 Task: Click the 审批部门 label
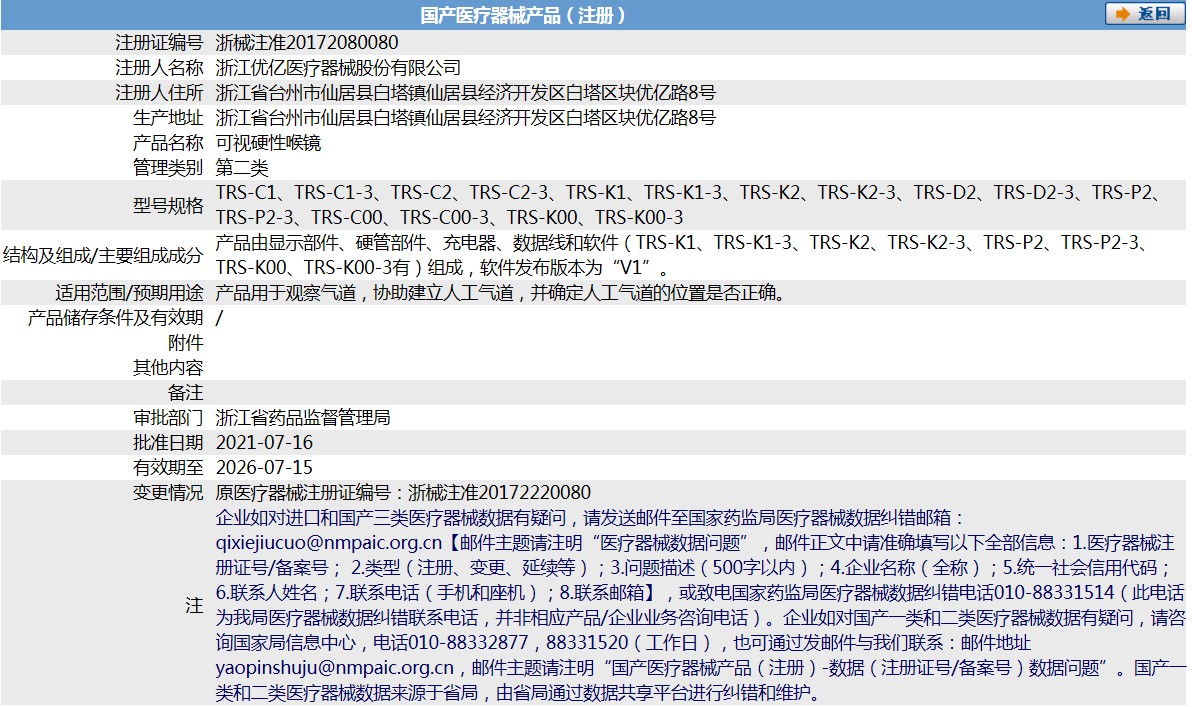[168, 418]
